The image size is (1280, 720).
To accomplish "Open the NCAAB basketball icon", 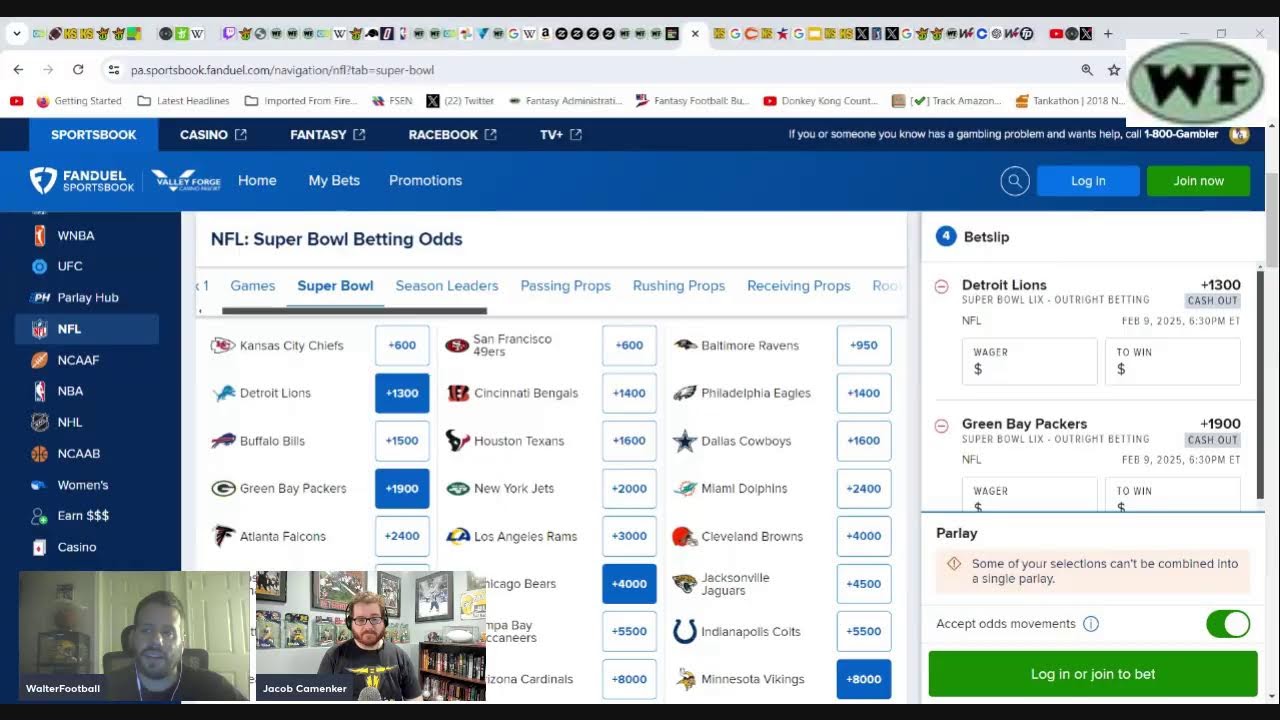I will 40,454.
